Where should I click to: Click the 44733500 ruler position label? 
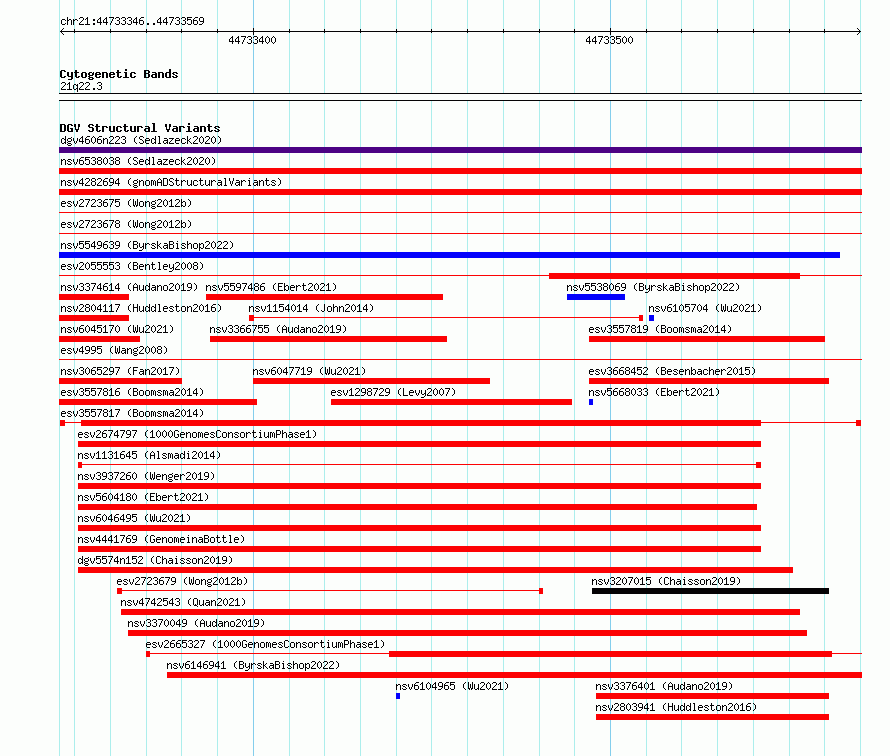609,40
